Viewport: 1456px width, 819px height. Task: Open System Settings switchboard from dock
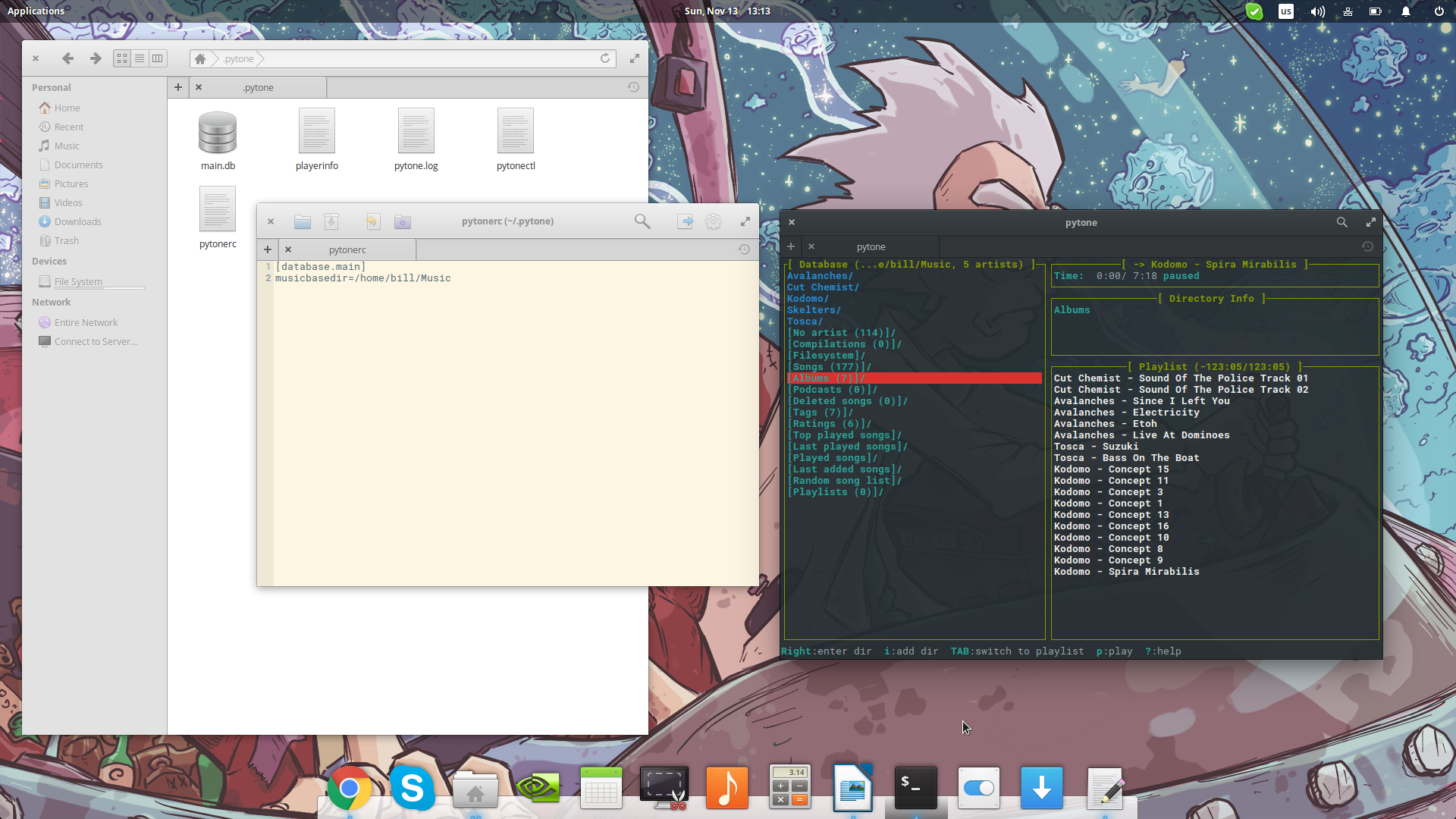point(978,788)
